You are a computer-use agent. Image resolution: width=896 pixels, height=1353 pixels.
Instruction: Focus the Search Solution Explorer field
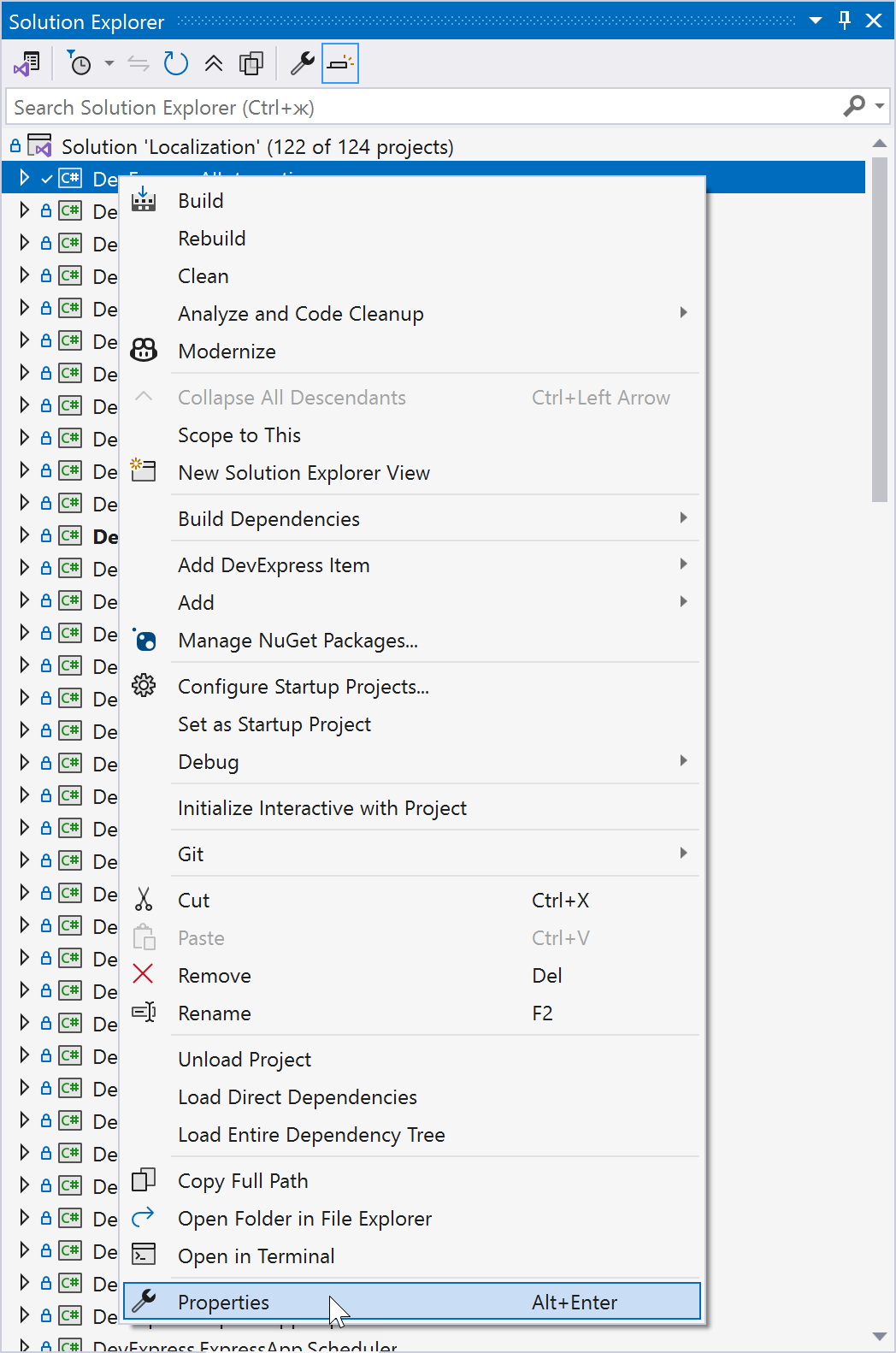[423, 107]
